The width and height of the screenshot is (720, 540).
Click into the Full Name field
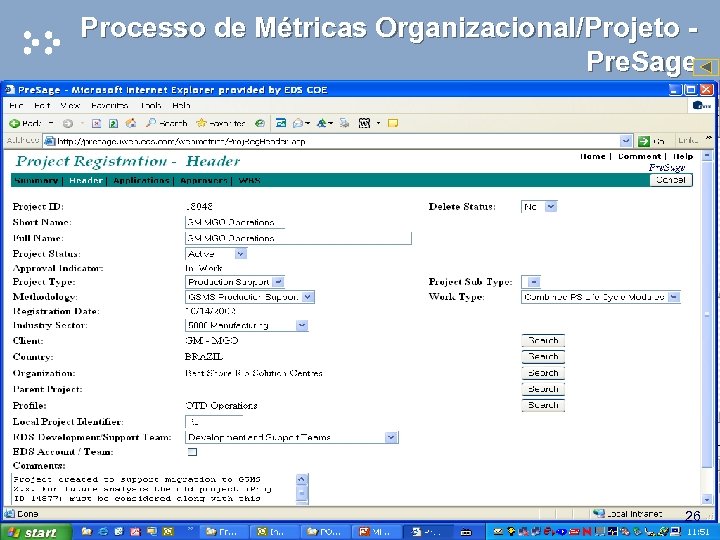298,238
